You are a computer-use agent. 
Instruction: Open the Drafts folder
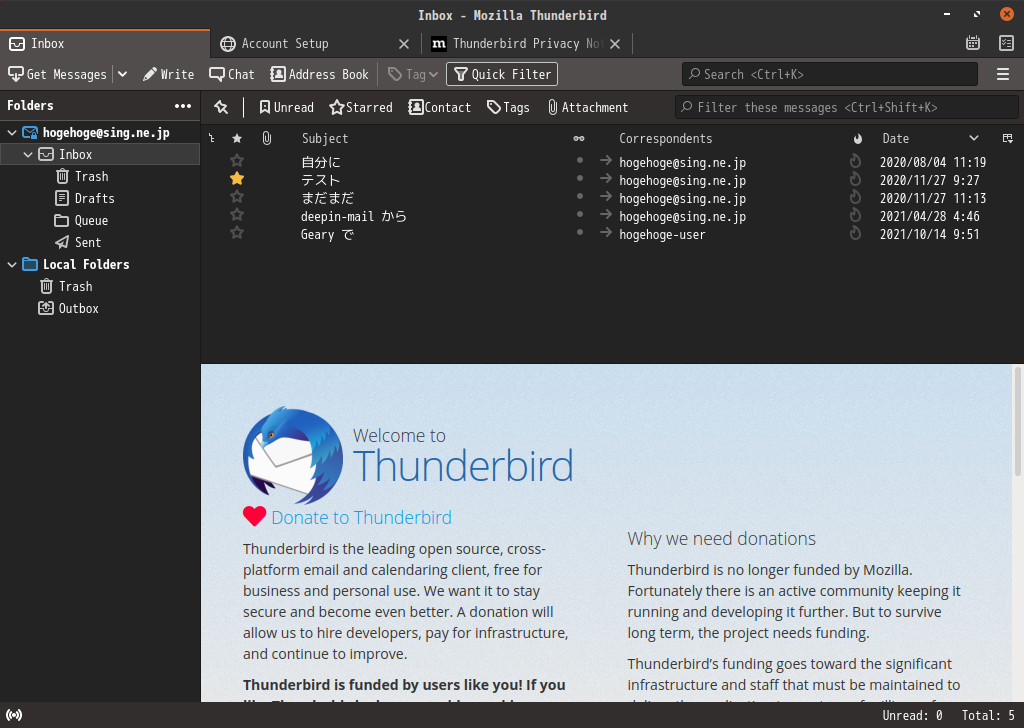pos(95,198)
